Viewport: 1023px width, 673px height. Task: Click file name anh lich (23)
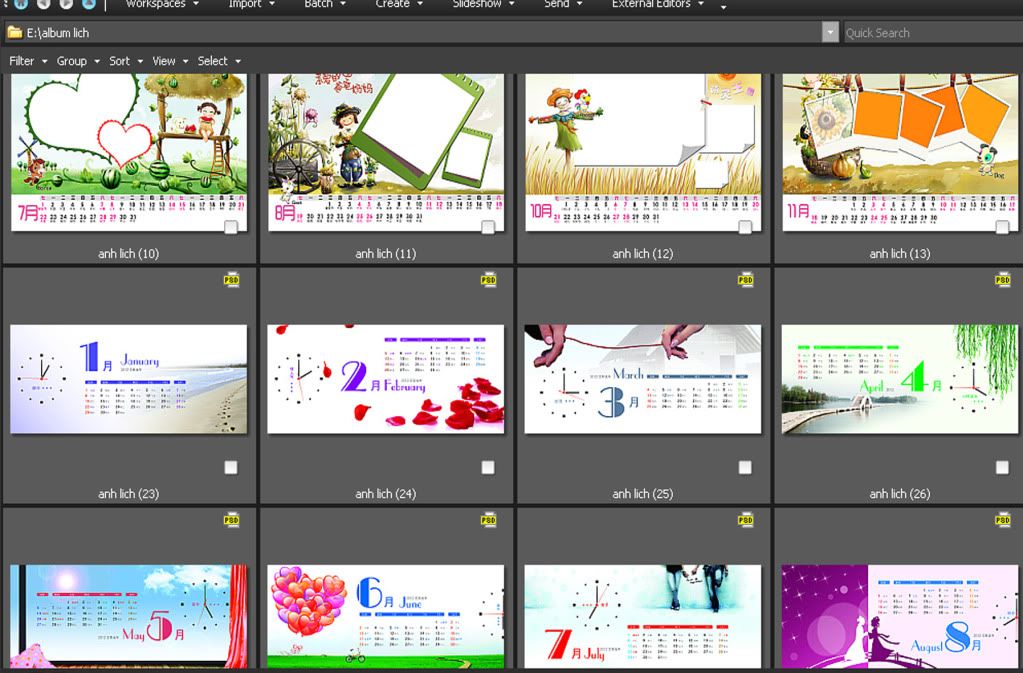click(129, 494)
